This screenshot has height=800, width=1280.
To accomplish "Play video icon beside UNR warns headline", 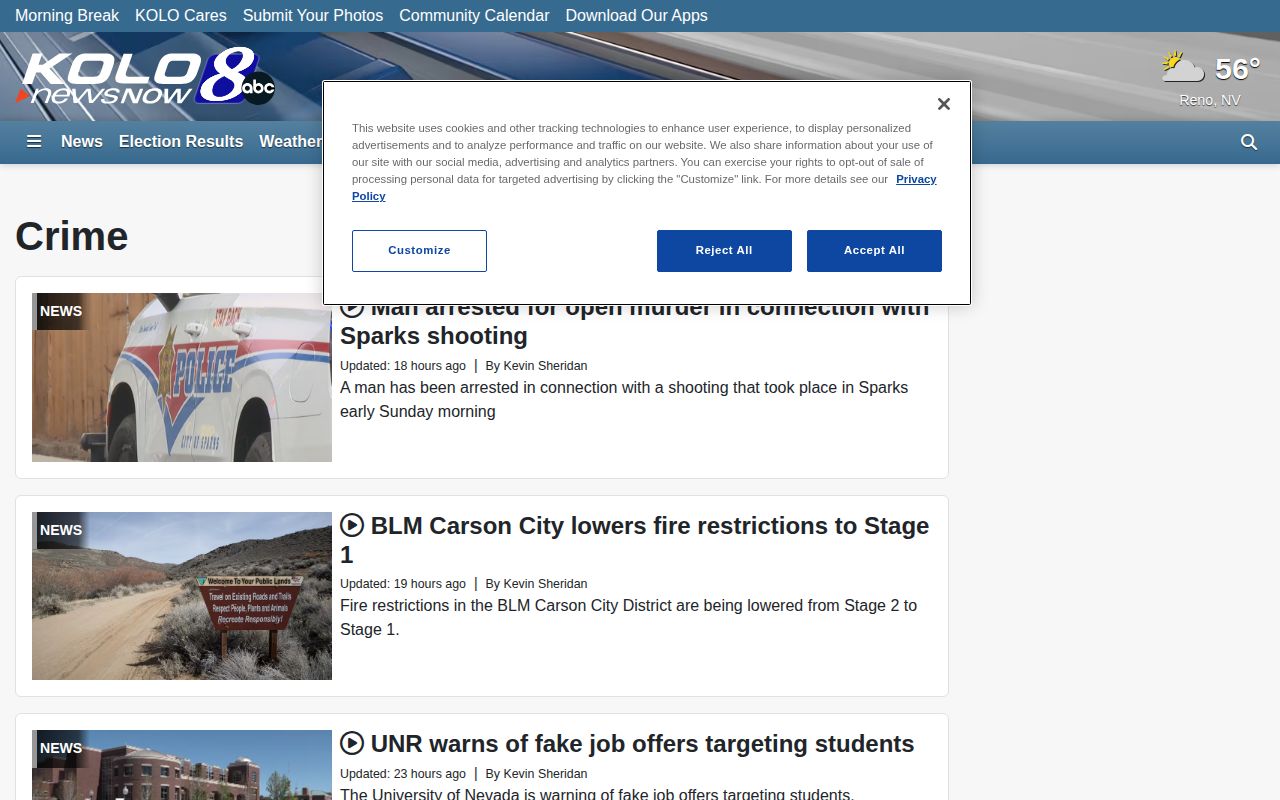I will coord(352,743).
